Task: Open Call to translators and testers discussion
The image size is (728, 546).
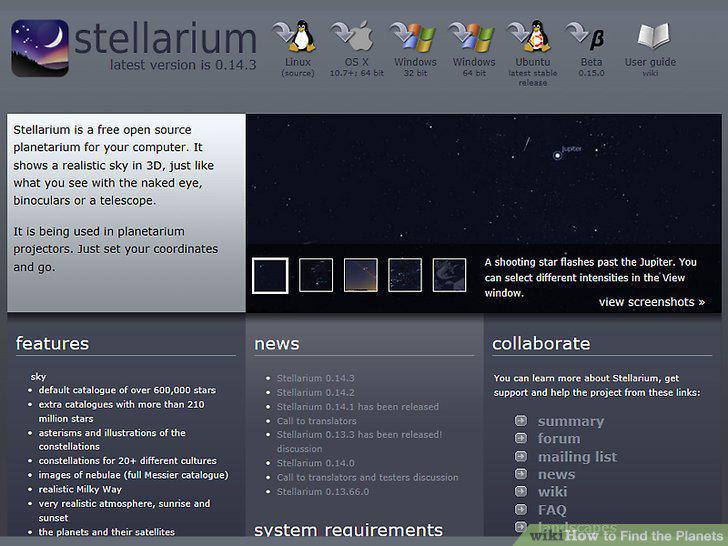Action: (367, 477)
